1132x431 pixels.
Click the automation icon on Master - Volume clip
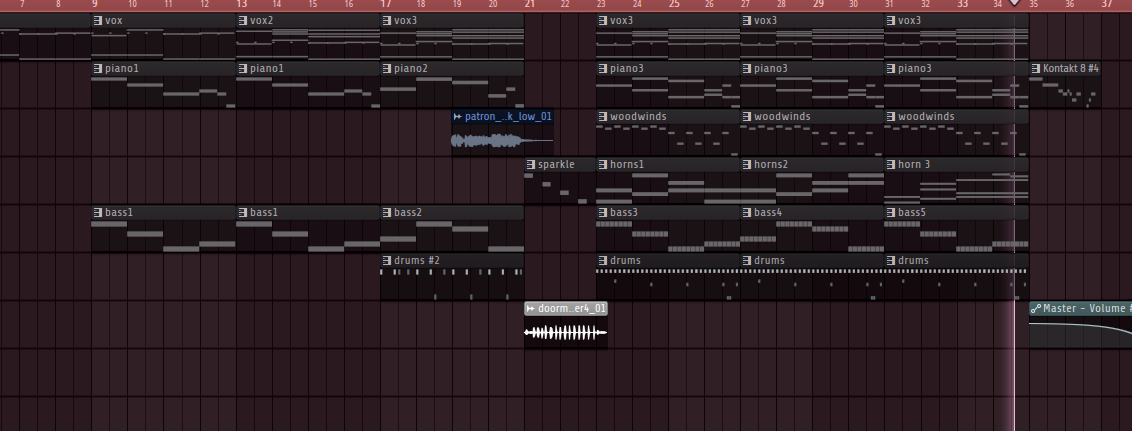click(x=1036, y=309)
